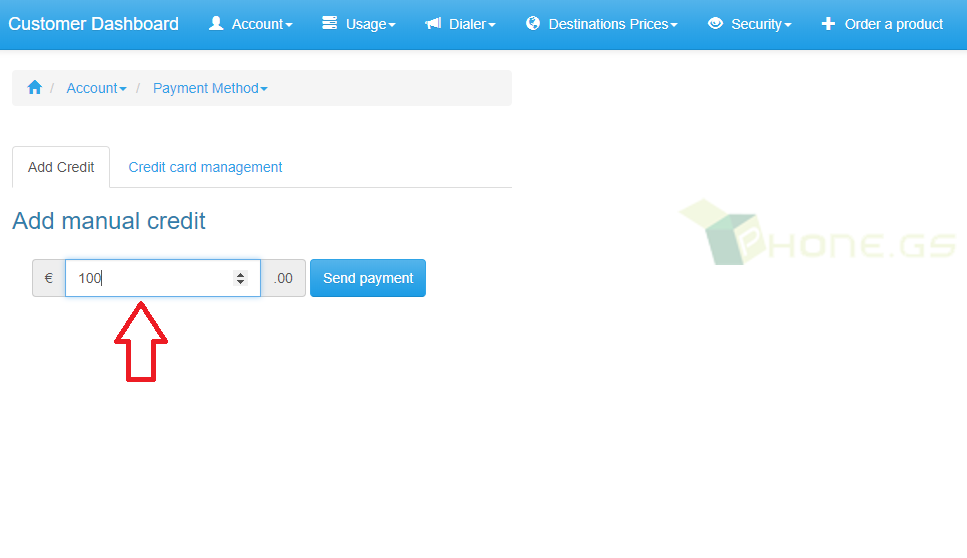The image size is (967, 558).
Task: Click the plus icon beside Order a product
Action: coord(828,23)
